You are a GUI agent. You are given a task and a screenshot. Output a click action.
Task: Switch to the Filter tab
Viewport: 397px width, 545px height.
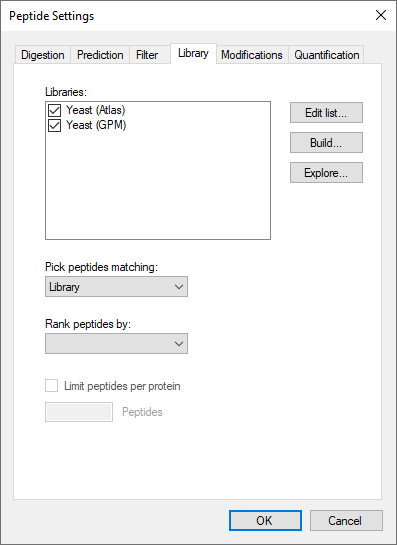tap(147, 55)
